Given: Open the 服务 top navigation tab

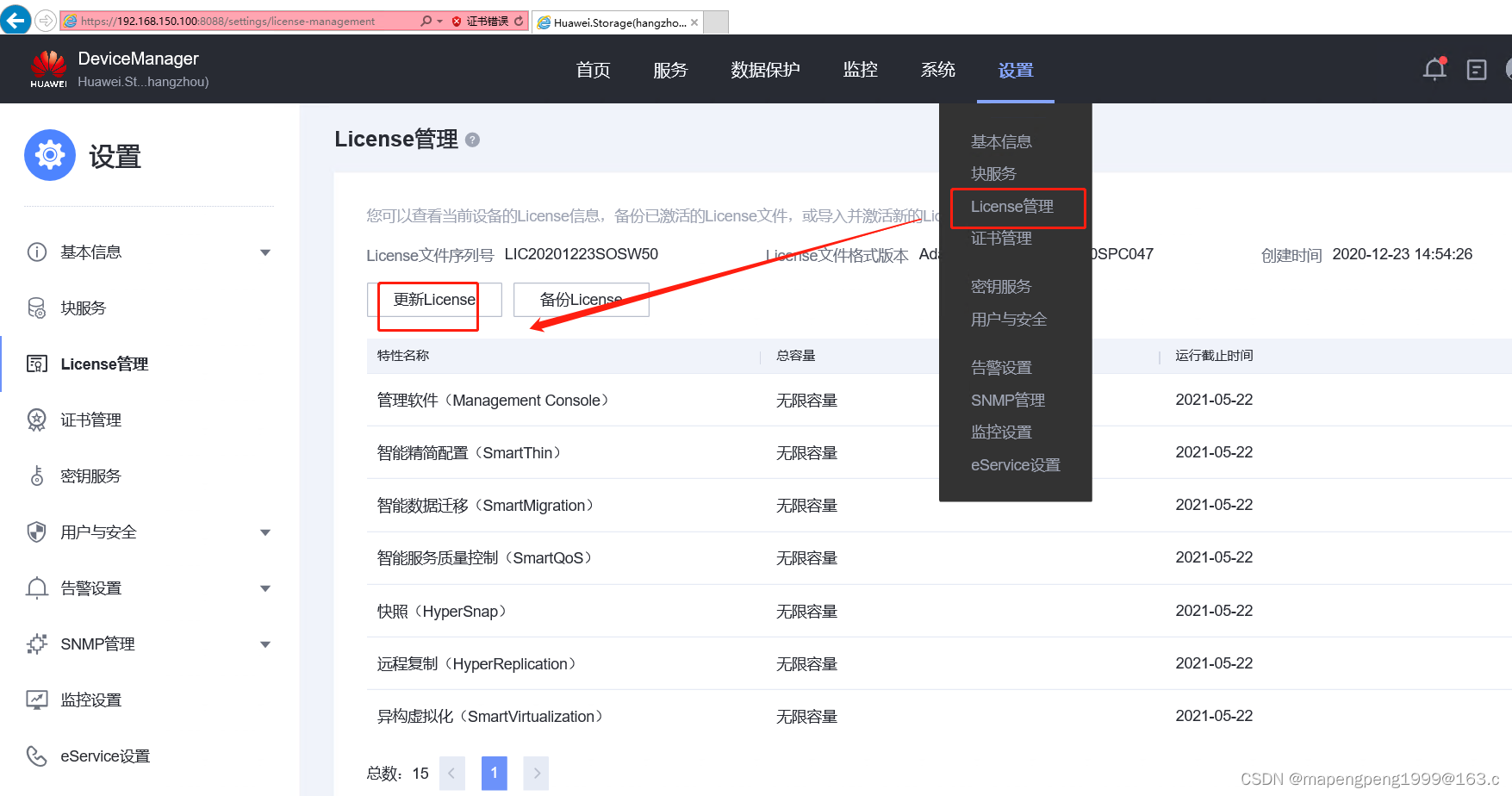Looking at the screenshot, I should pos(670,70).
